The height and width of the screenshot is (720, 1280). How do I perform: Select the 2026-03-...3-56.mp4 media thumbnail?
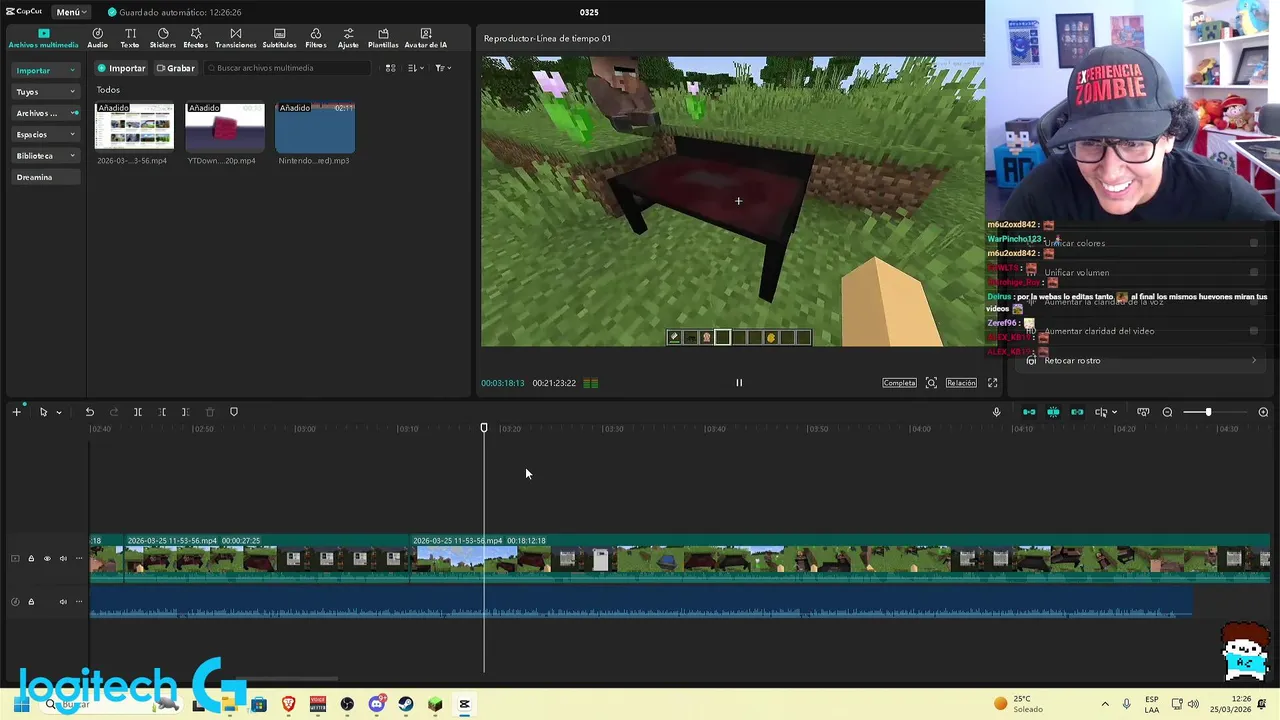pos(134,127)
